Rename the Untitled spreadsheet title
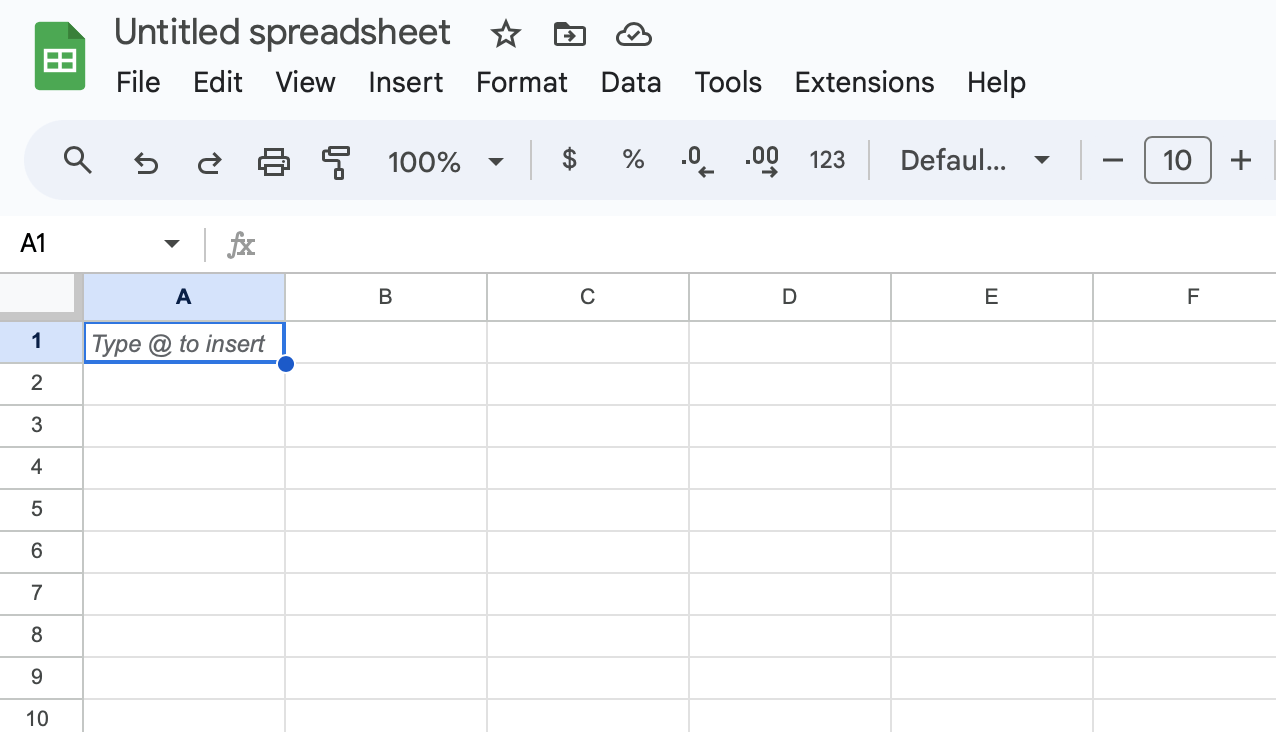1276x732 pixels. click(x=282, y=32)
